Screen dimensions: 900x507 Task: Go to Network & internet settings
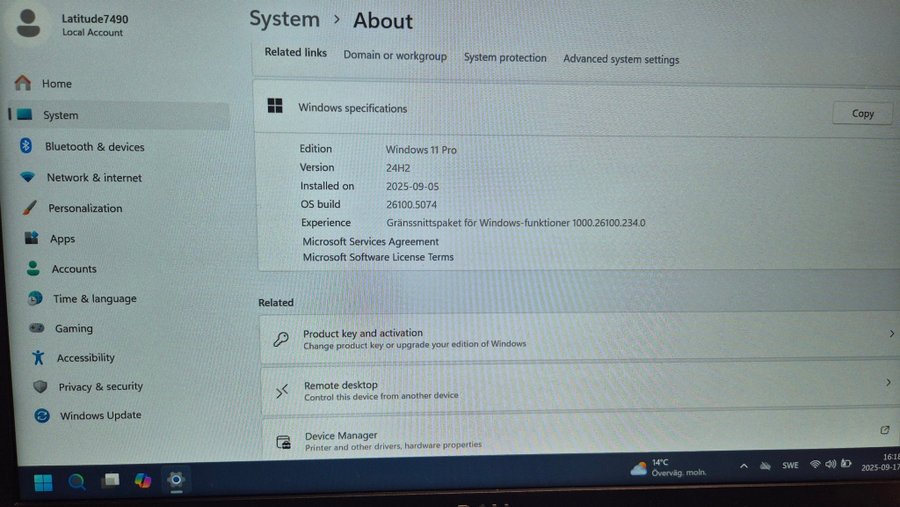click(x=94, y=178)
